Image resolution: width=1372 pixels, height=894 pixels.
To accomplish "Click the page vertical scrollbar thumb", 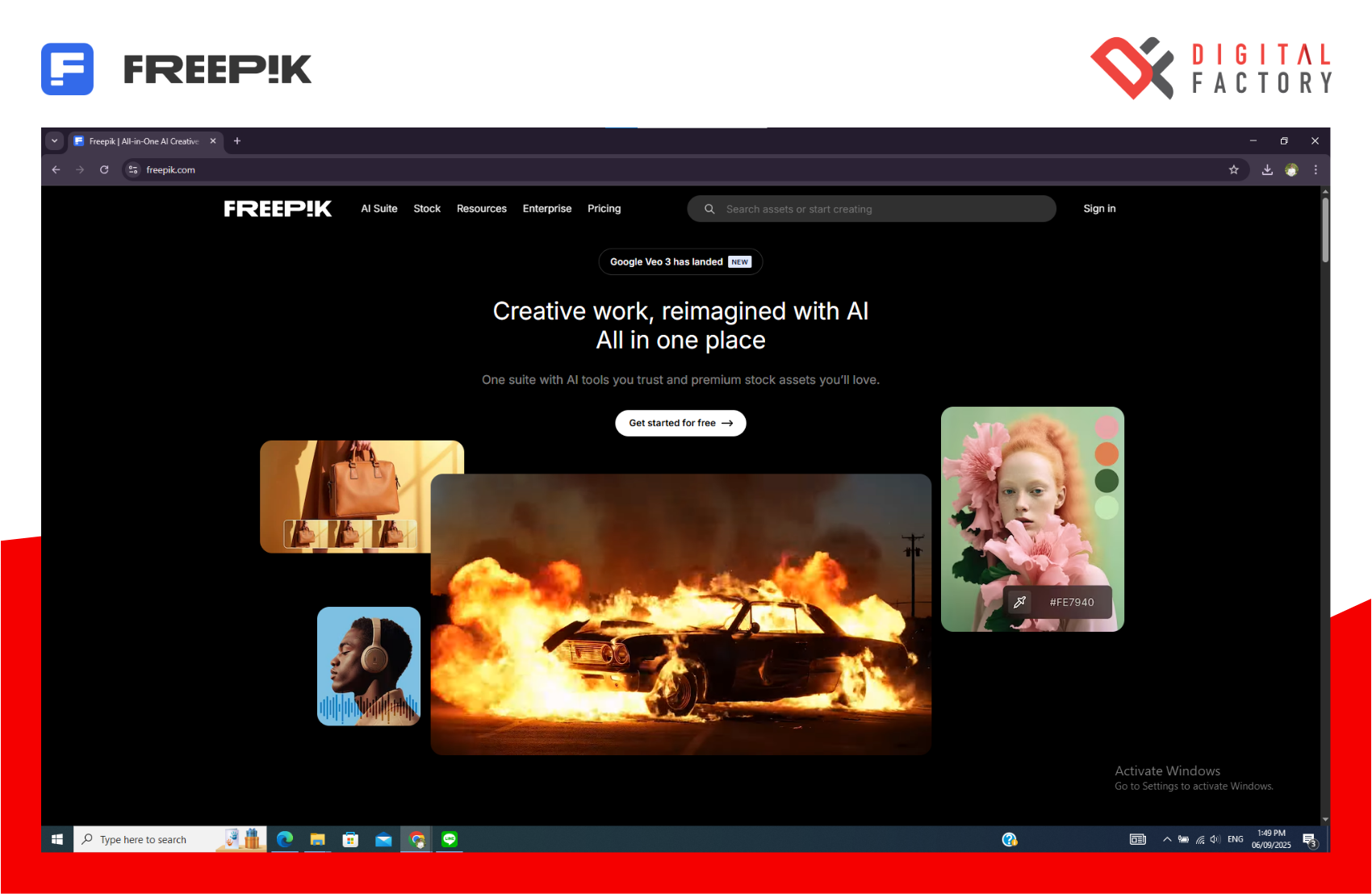I will click(x=1325, y=229).
